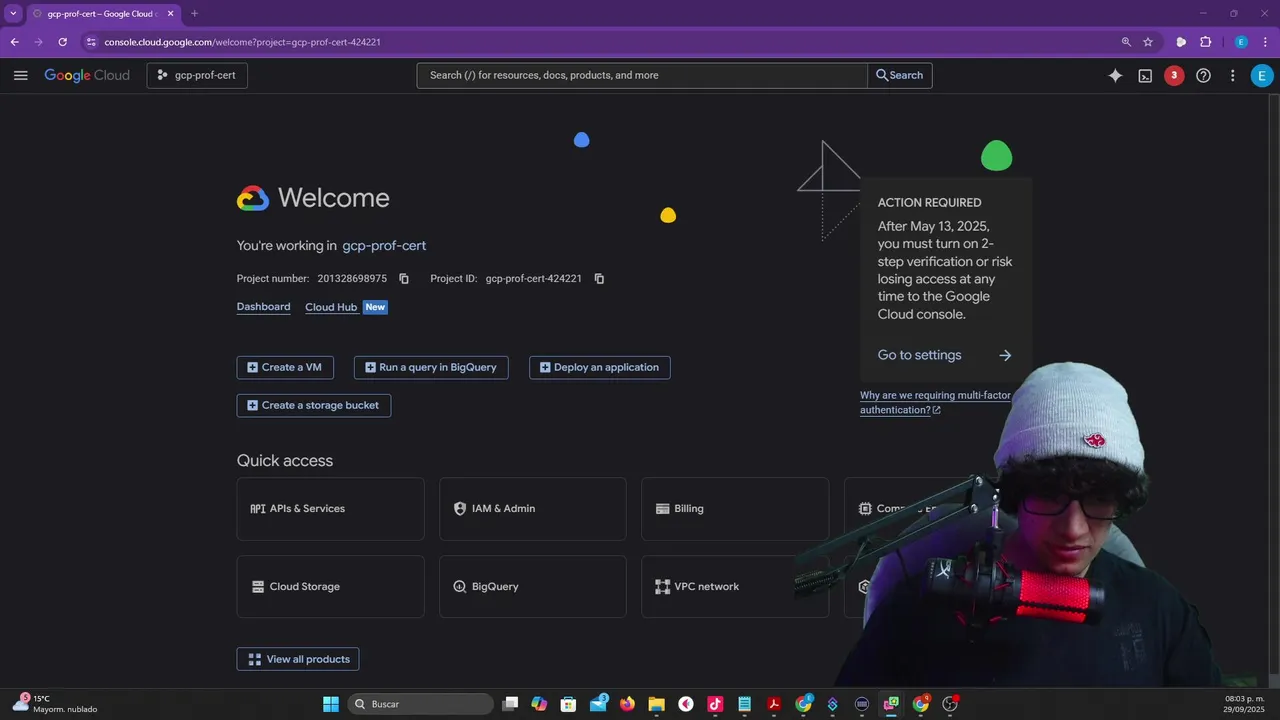1280x720 pixels.
Task: Open the browser extensions puzzle icon
Action: [1205, 42]
